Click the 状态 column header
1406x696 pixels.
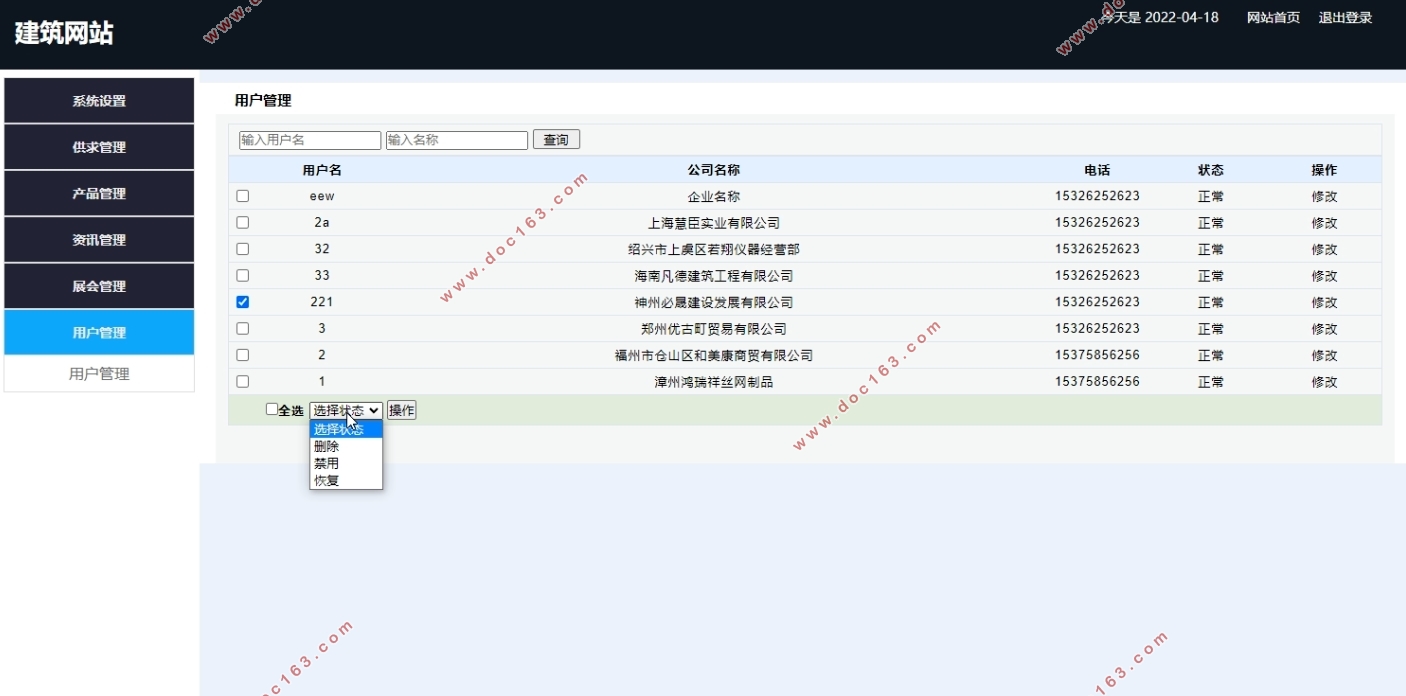tap(1211, 170)
